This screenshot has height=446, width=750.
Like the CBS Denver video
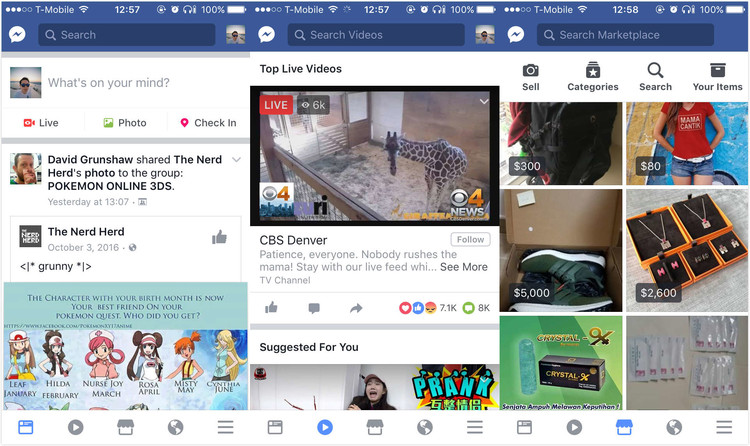click(271, 308)
